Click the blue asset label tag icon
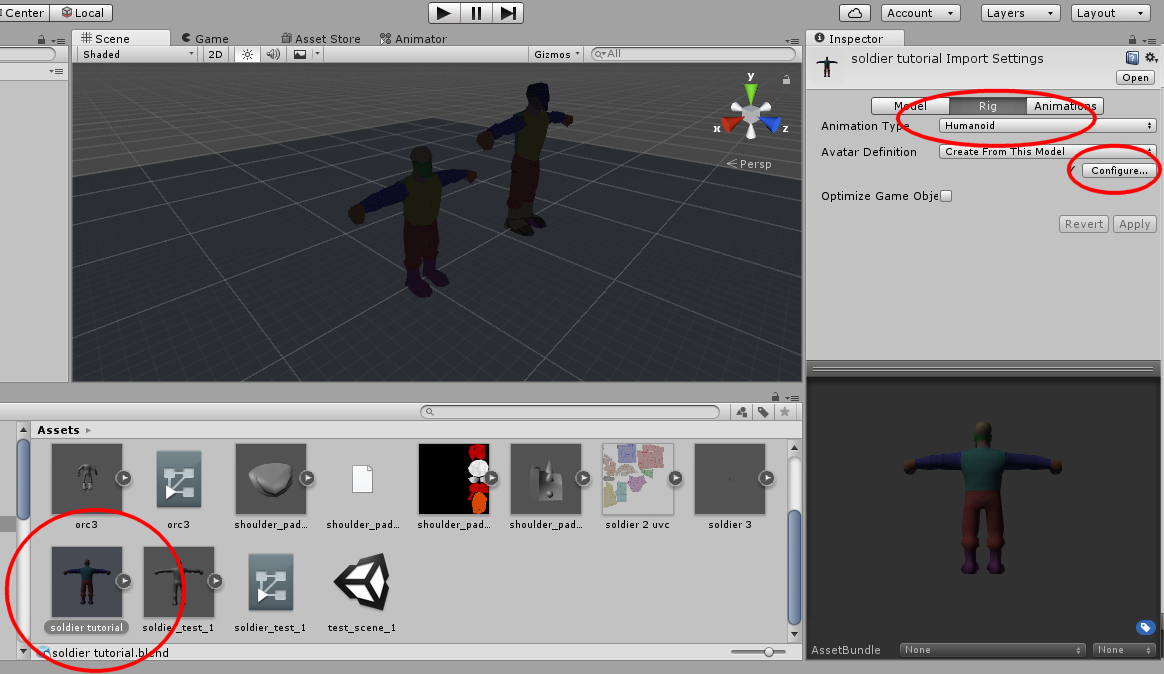 coord(1145,627)
